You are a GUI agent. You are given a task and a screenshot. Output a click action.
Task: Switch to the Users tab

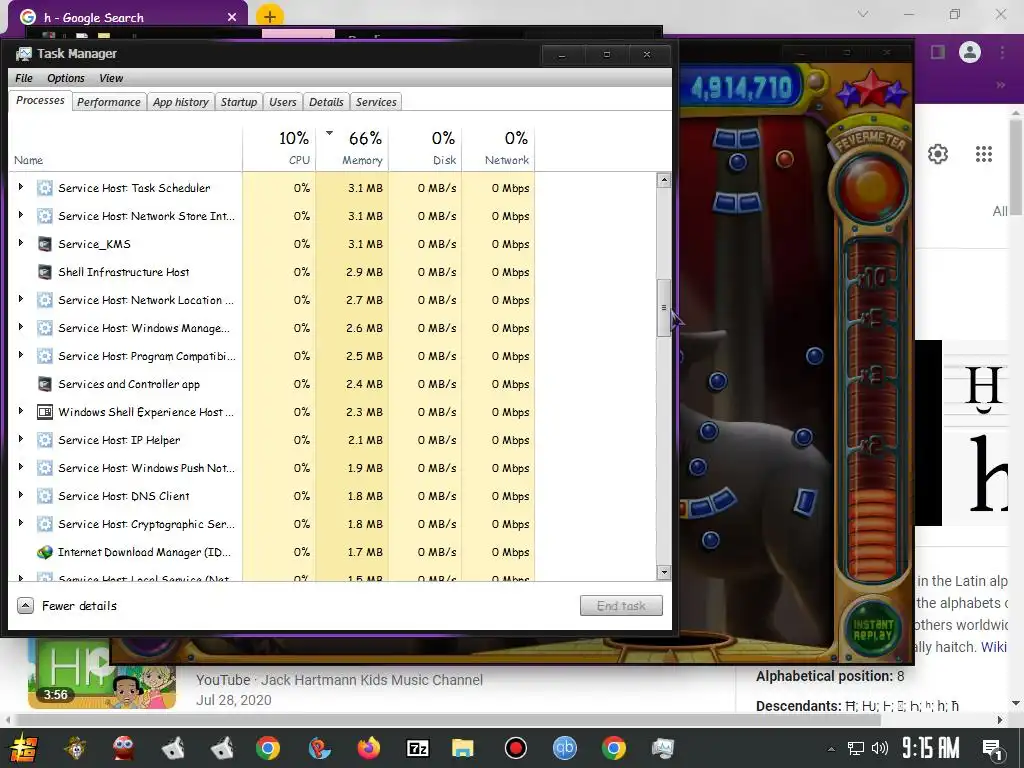coord(283,102)
